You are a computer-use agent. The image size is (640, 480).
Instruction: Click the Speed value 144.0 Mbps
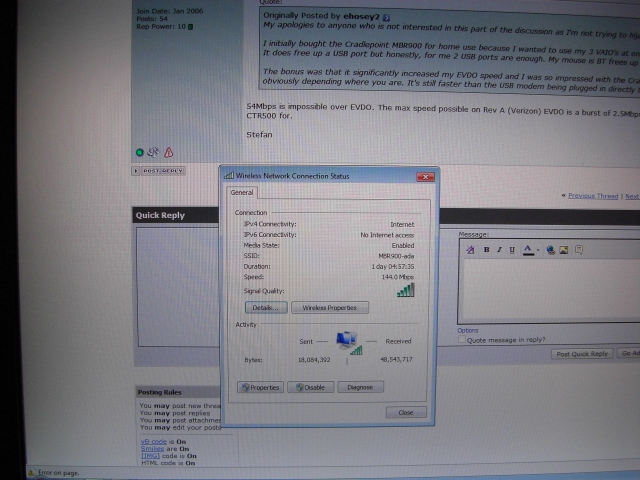coord(398,277)
